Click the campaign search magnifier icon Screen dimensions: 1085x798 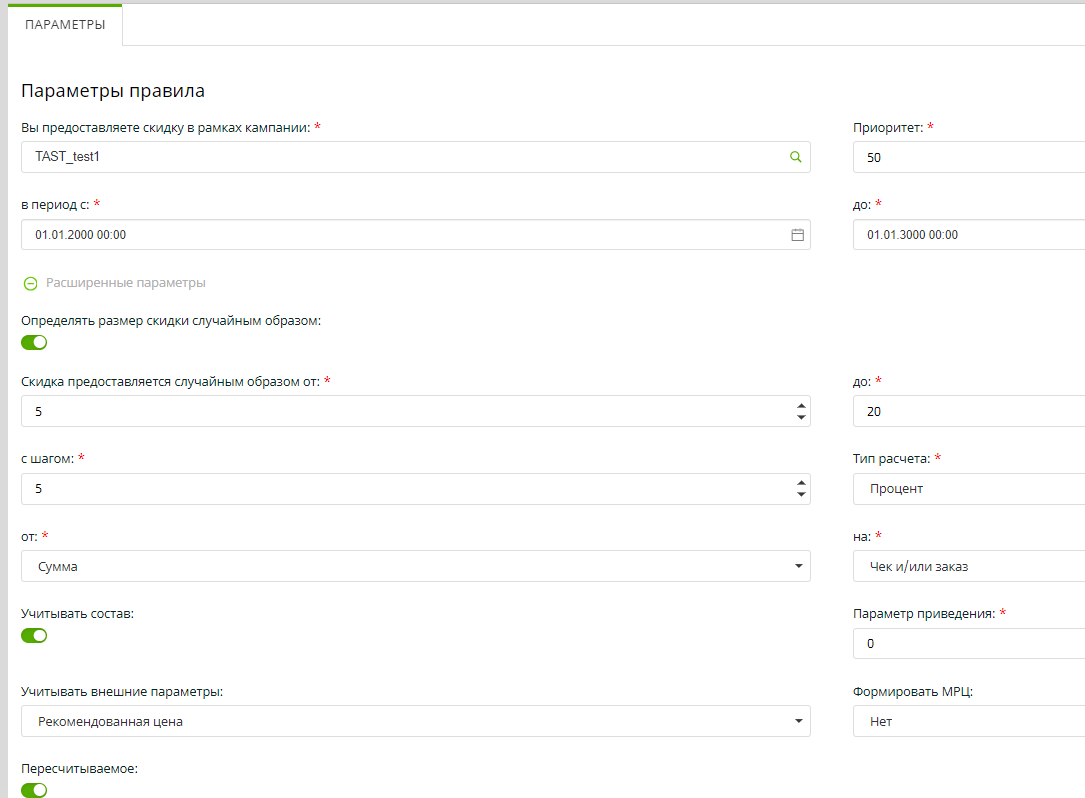[x=796, y=157]
